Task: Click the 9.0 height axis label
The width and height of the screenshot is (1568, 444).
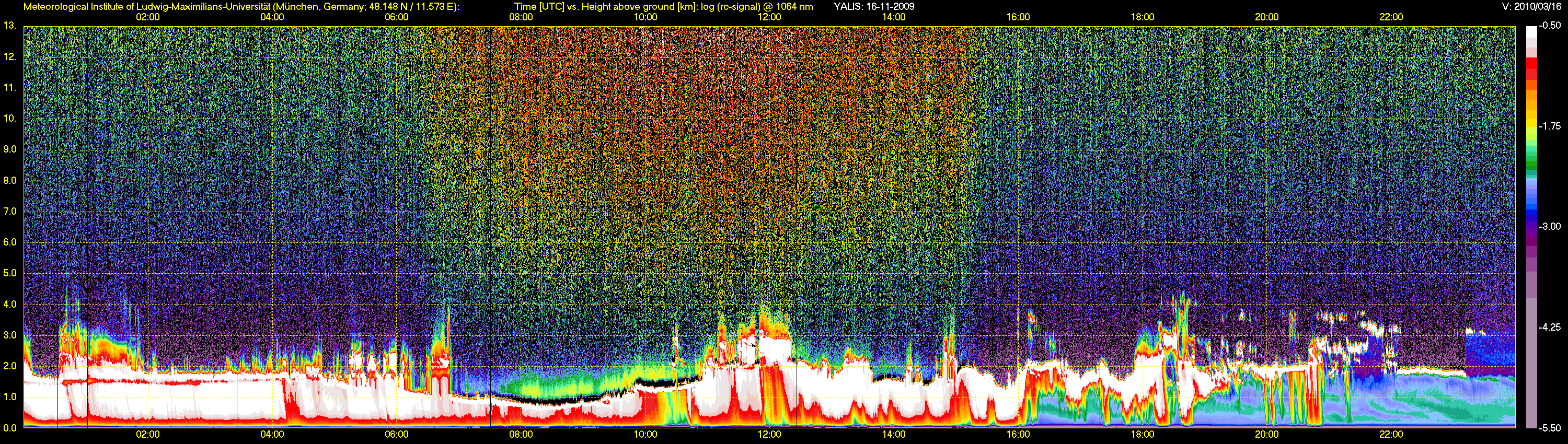Action: point(10,149)
